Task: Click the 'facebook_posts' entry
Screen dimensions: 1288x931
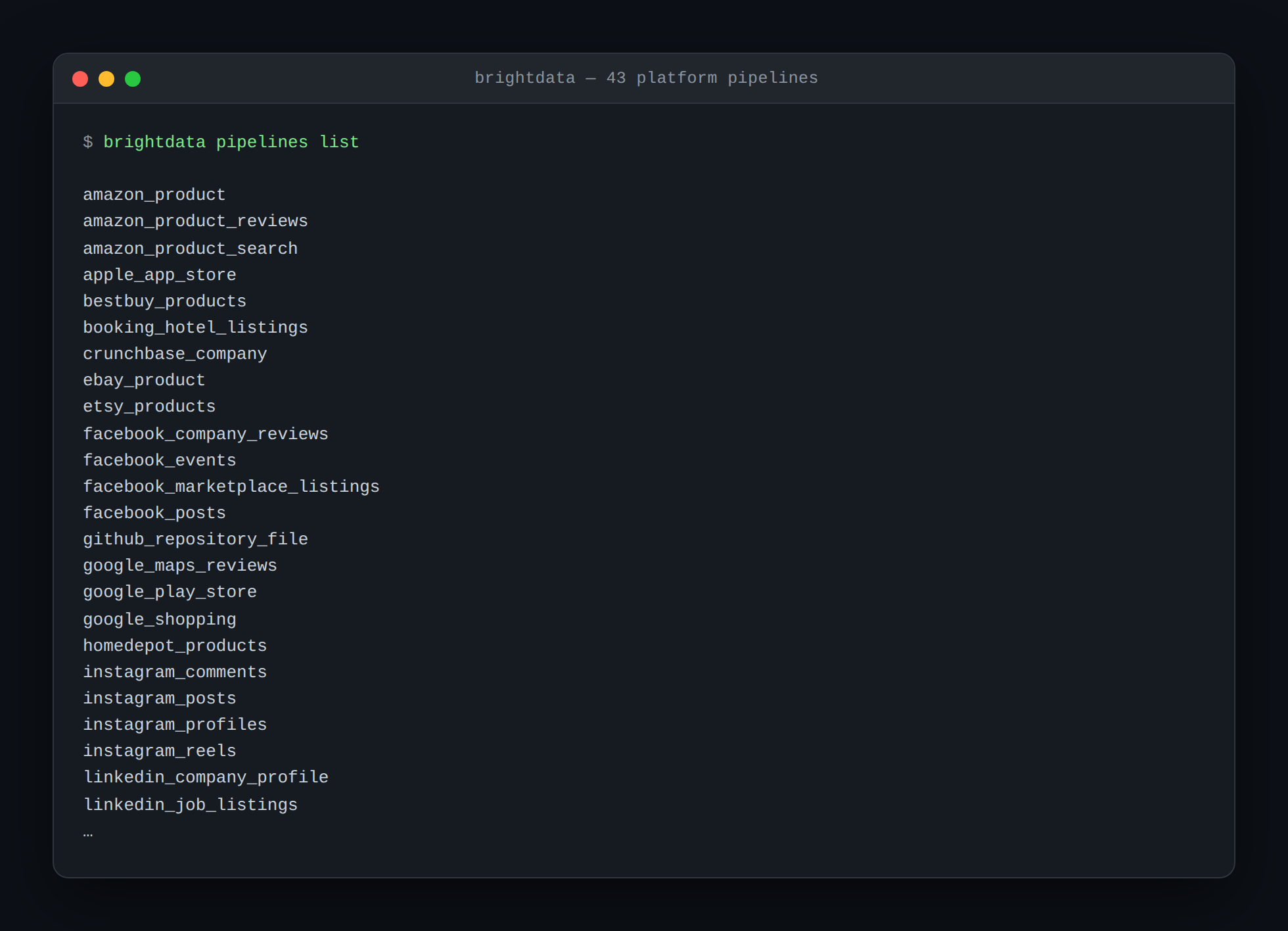Action: pyautogui.click(x=154, y=513)
